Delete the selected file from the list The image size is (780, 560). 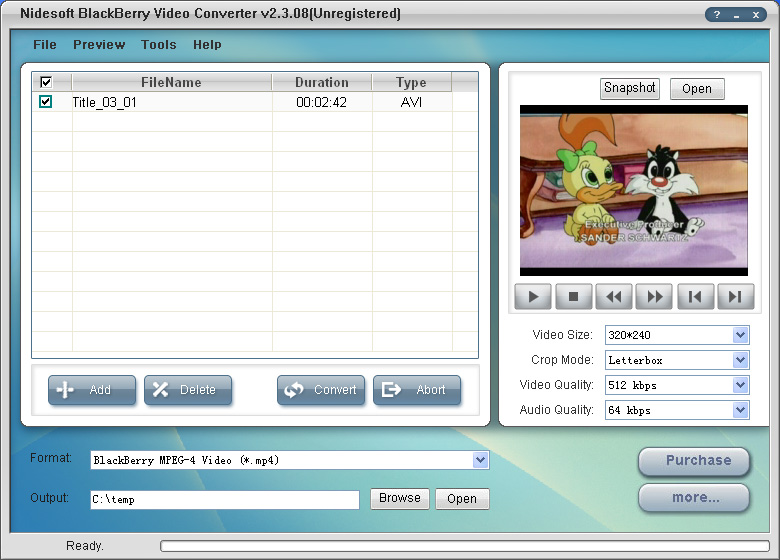click(188, 390)
